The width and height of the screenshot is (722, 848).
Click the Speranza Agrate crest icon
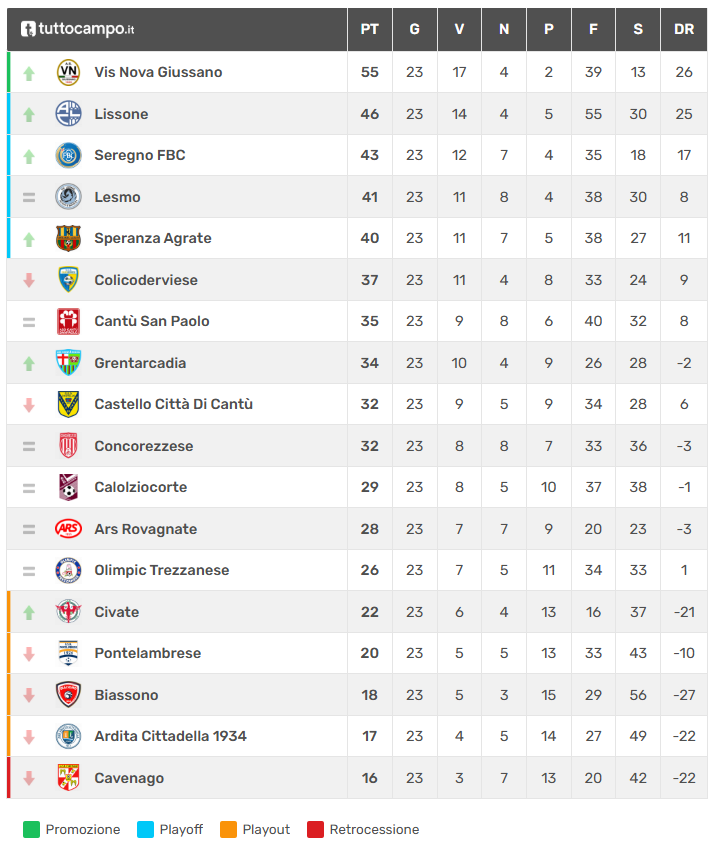coord(68,238)
